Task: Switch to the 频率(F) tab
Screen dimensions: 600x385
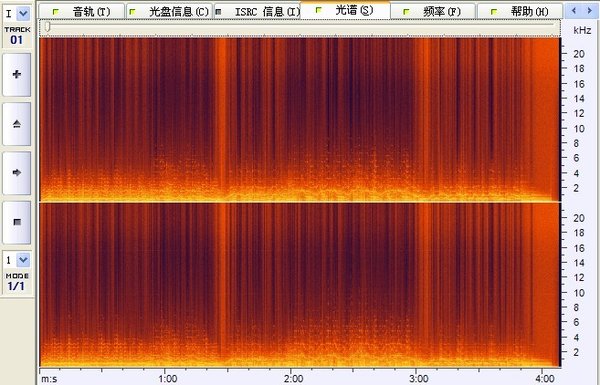Action: click(x=433, y=11)
